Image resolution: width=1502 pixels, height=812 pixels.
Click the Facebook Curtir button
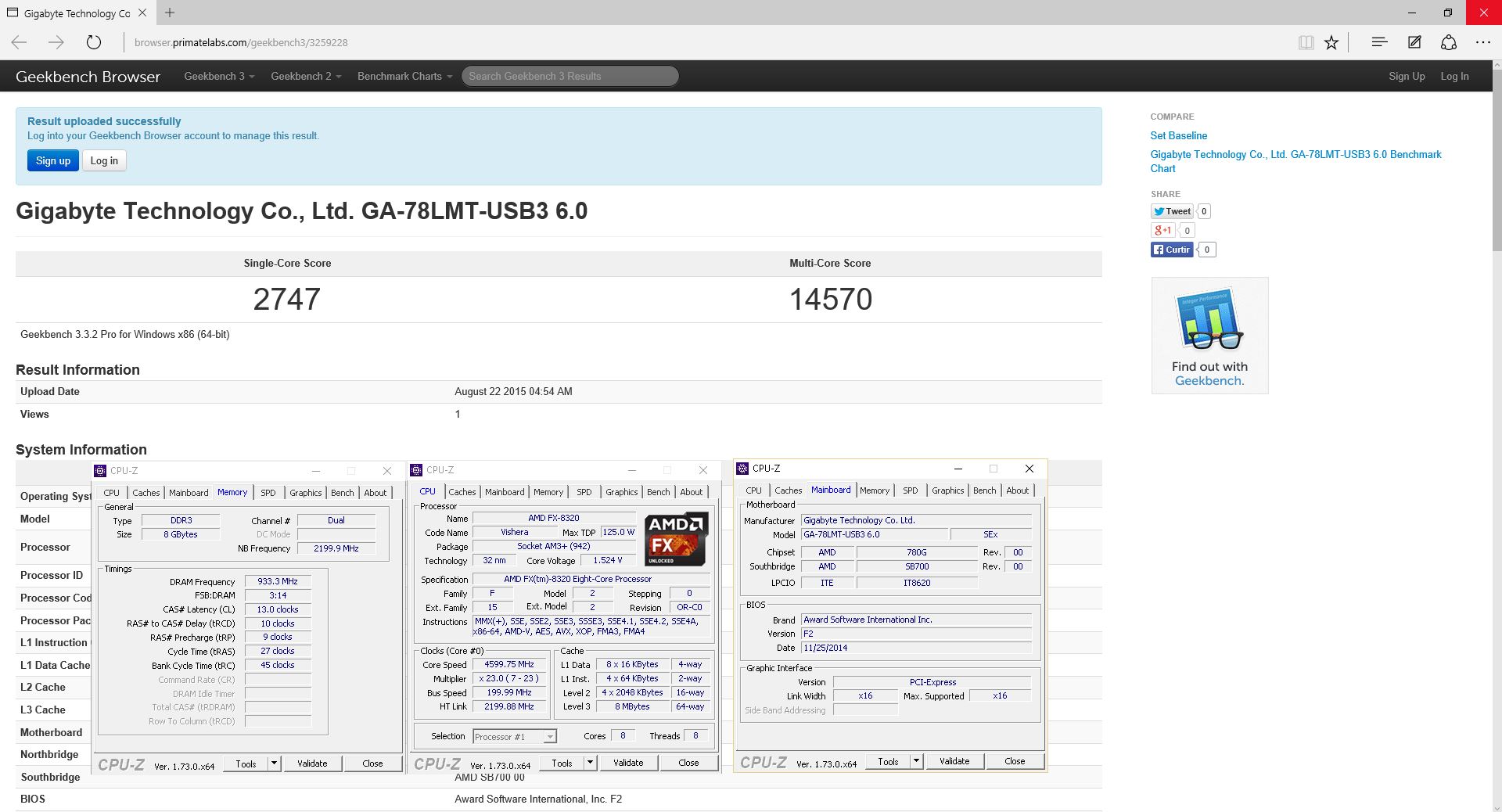[x=1172, y=250]
